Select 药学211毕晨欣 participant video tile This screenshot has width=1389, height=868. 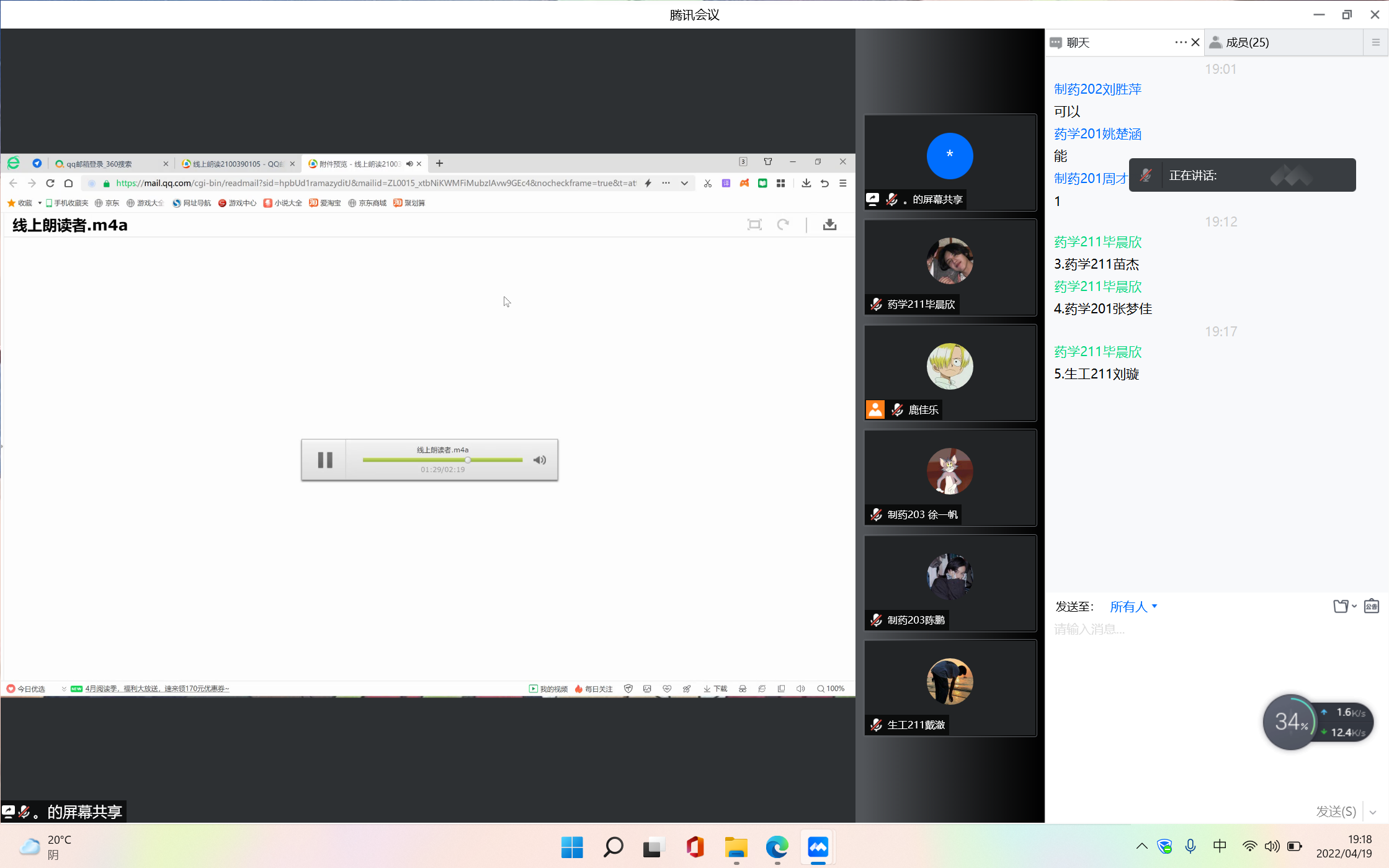(950, 267)
